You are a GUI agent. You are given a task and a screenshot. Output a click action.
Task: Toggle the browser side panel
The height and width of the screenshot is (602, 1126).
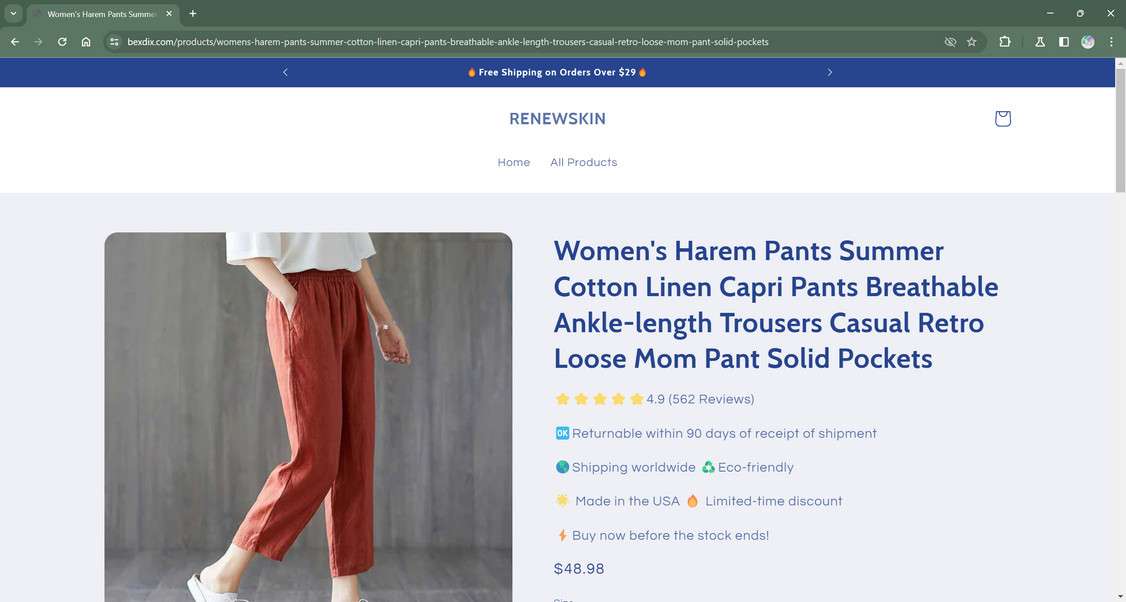coord(1064,42)
